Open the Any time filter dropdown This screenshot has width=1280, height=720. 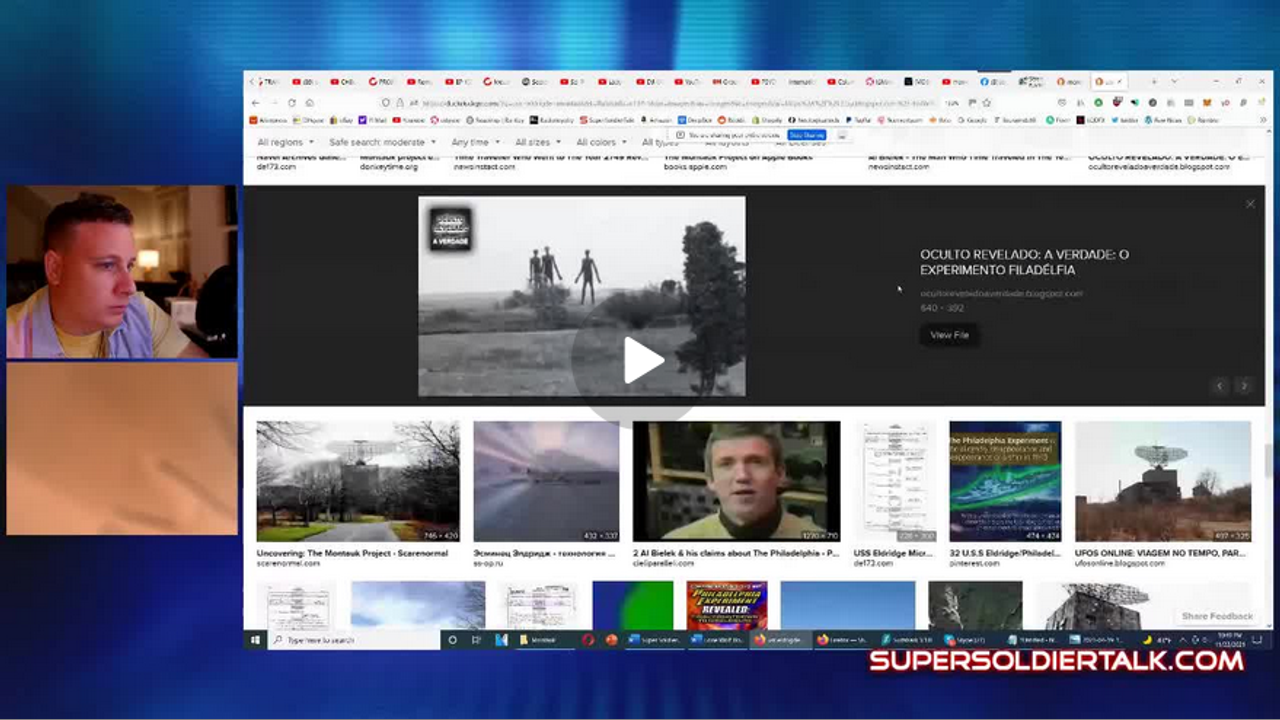point(475,142)
